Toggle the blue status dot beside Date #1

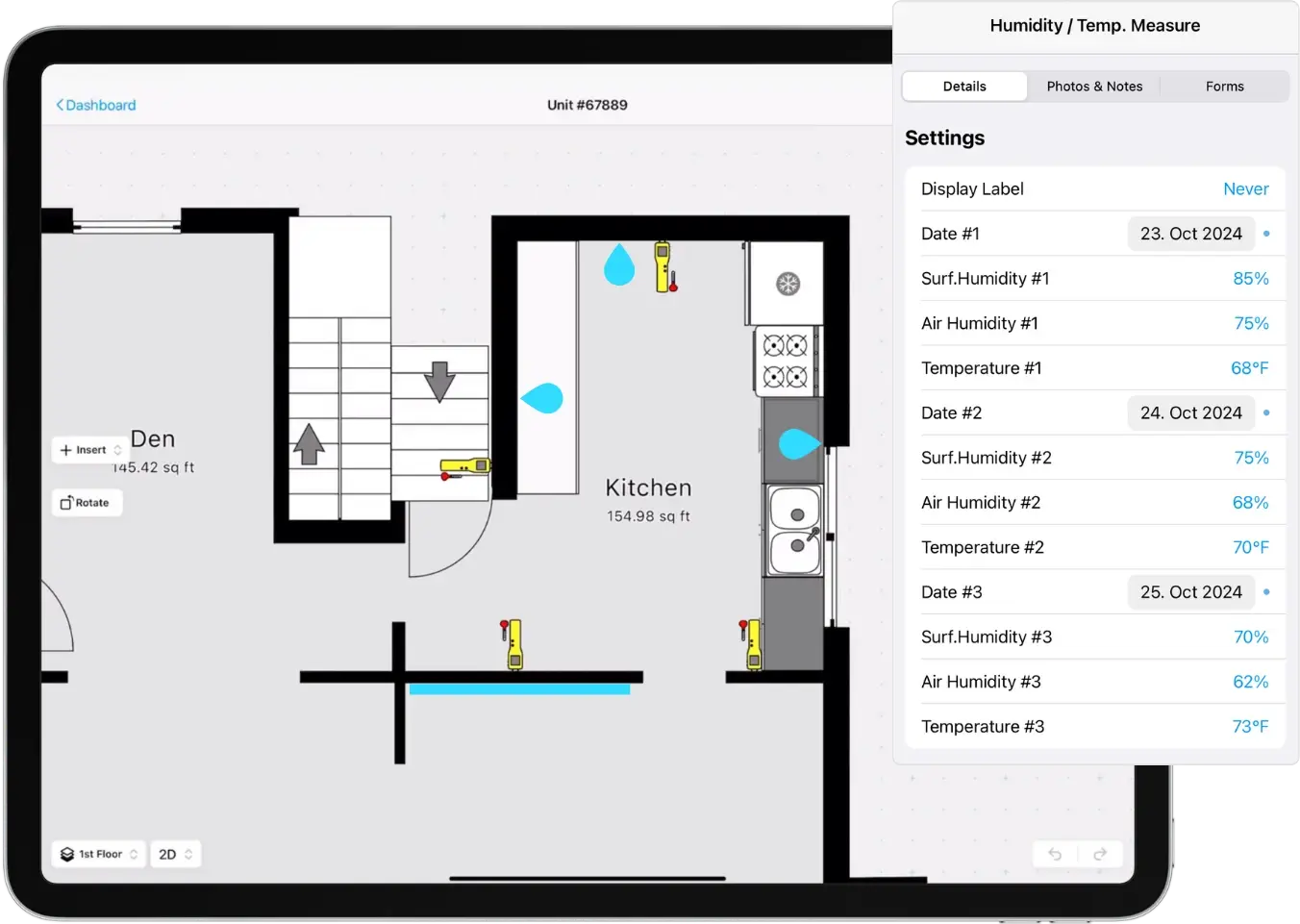1265,234
